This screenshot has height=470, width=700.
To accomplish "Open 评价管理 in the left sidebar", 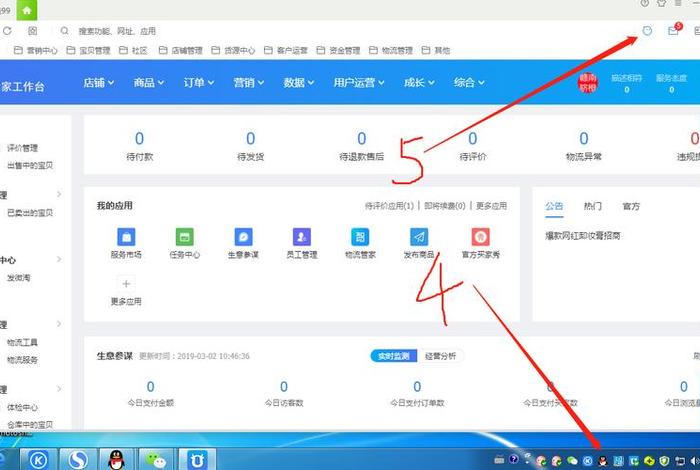I will pyautogui.click(x=22, y=148).
